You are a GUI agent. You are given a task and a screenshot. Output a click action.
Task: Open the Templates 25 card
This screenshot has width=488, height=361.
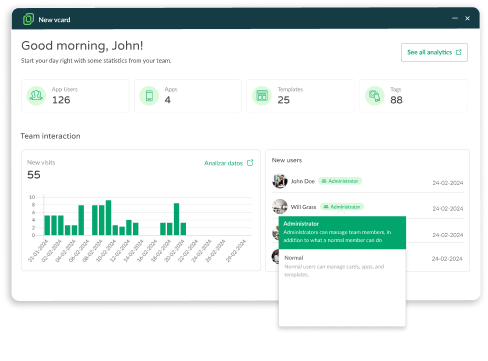[301, 96]
